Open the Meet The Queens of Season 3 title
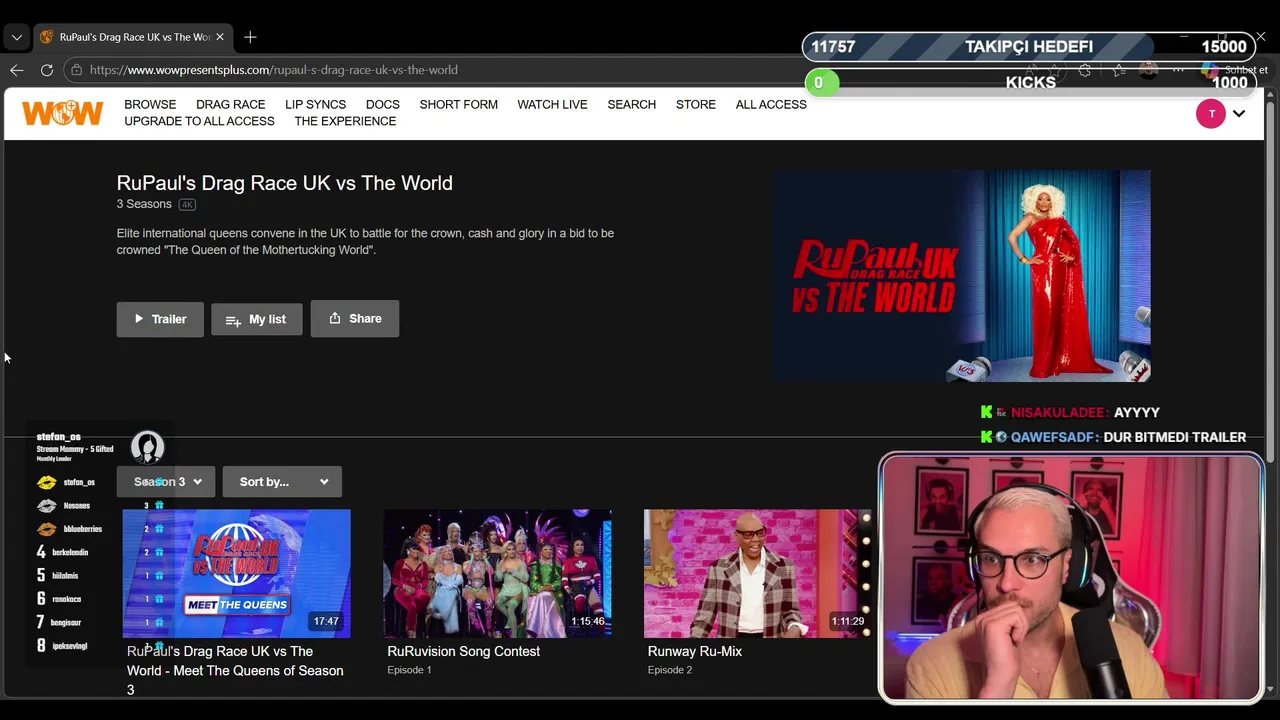Viewport: 1280px width, 720px height. [235, 670]
